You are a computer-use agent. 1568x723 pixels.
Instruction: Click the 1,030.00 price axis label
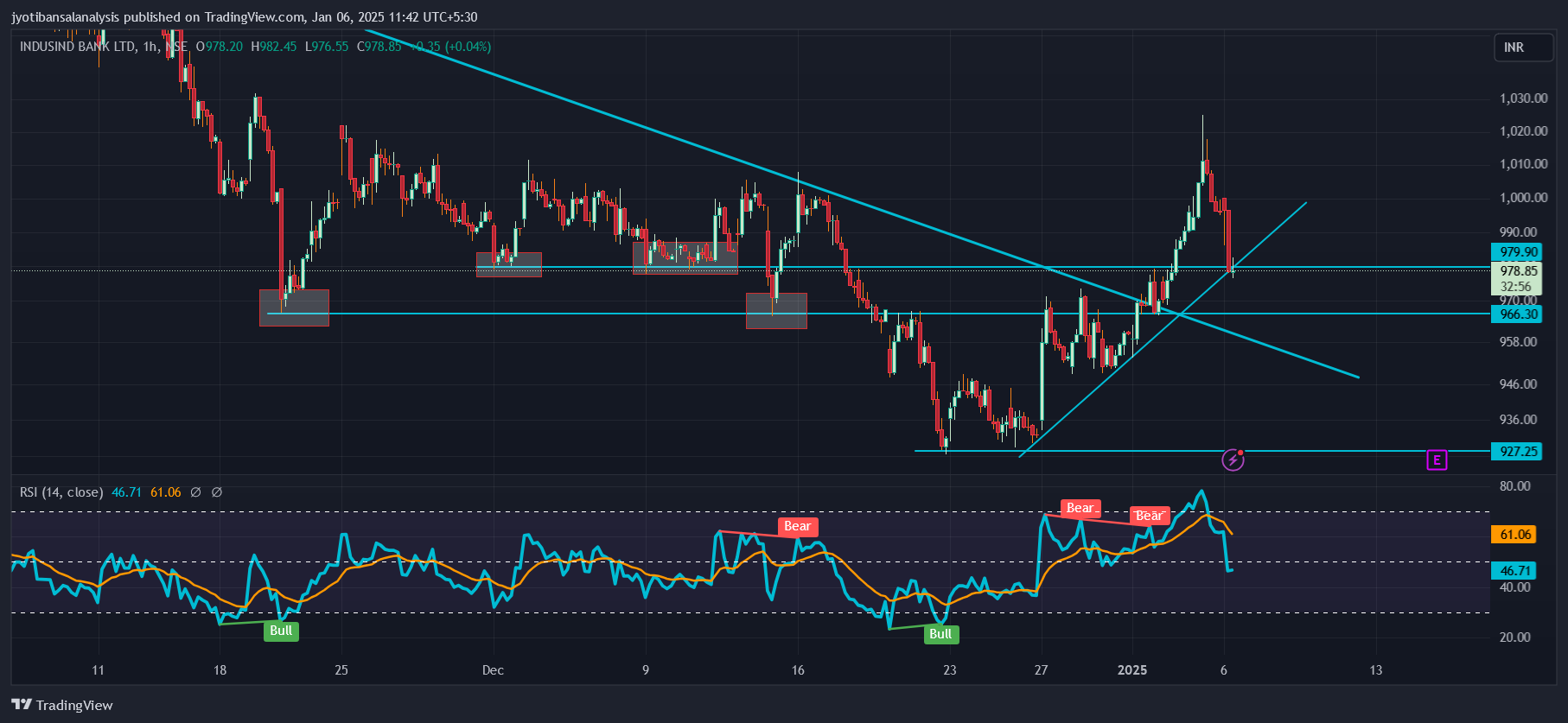click(1523, 98)
